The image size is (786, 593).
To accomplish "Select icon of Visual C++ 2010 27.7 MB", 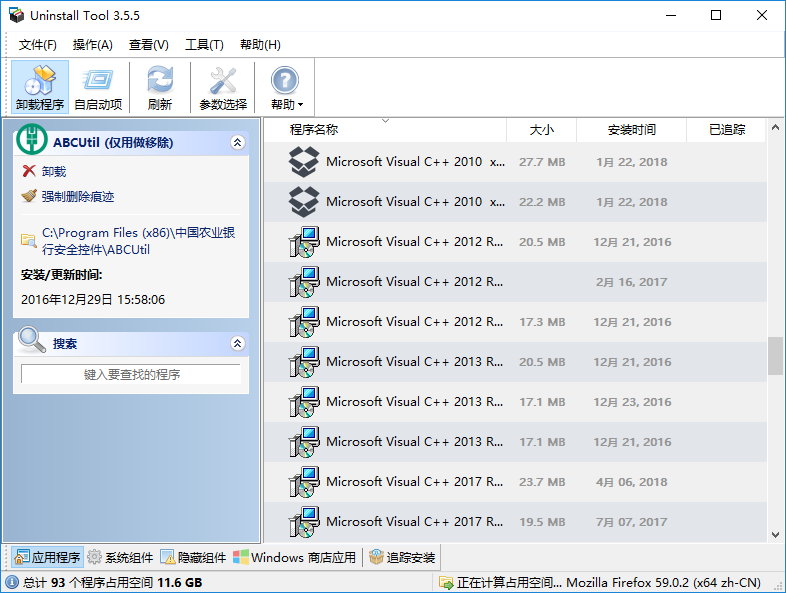I will coord(304,161).
